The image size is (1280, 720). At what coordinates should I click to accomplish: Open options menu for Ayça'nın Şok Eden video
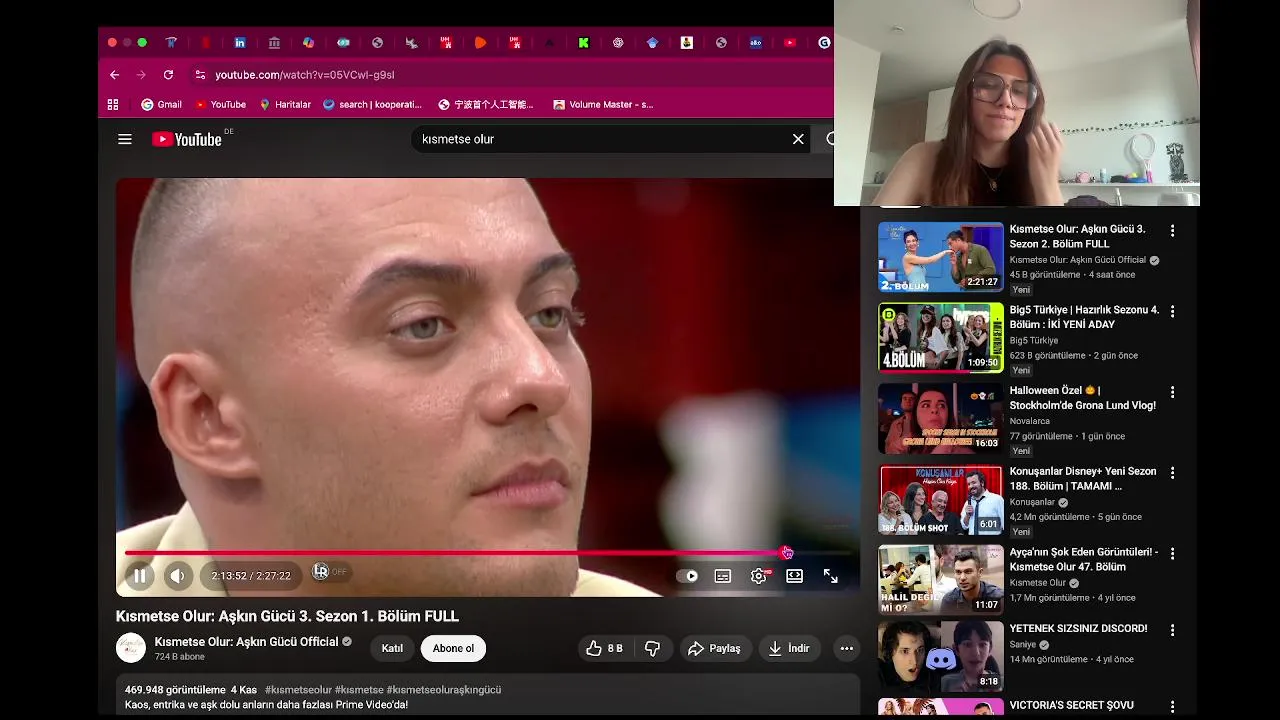(1173, 553)
